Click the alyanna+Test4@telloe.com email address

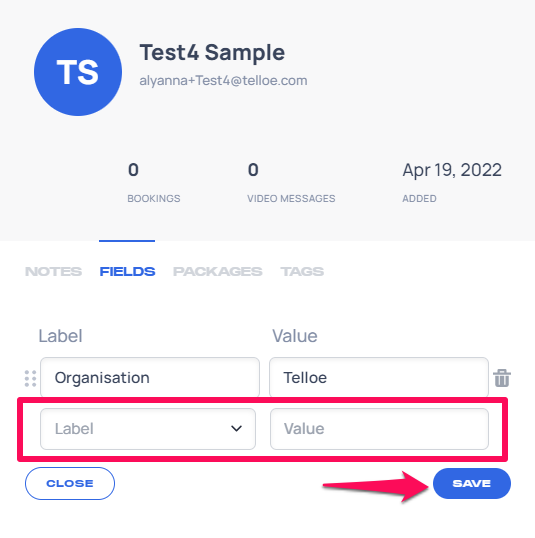click(x=223, y=81)
